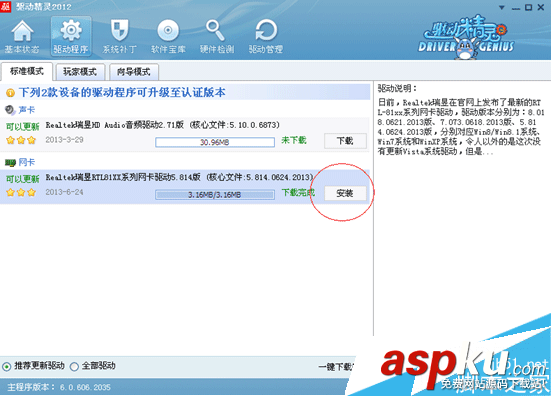Maximize the 驱动精灵2012 window
The height and width of the screenshot is (396, 551).
click(528, 7)
